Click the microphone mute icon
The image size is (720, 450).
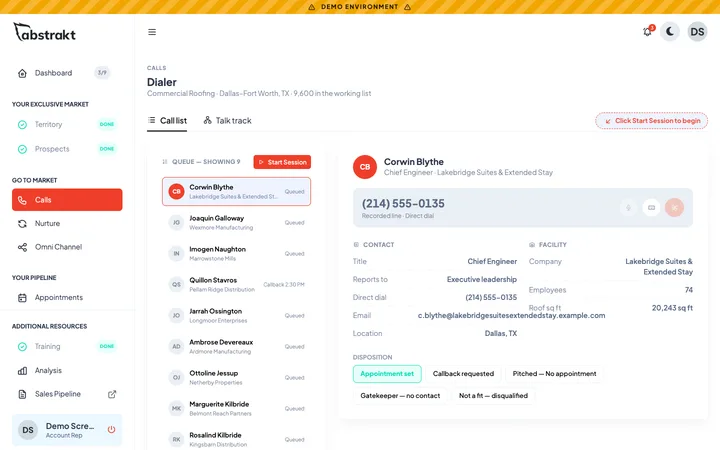click(628, 208)
